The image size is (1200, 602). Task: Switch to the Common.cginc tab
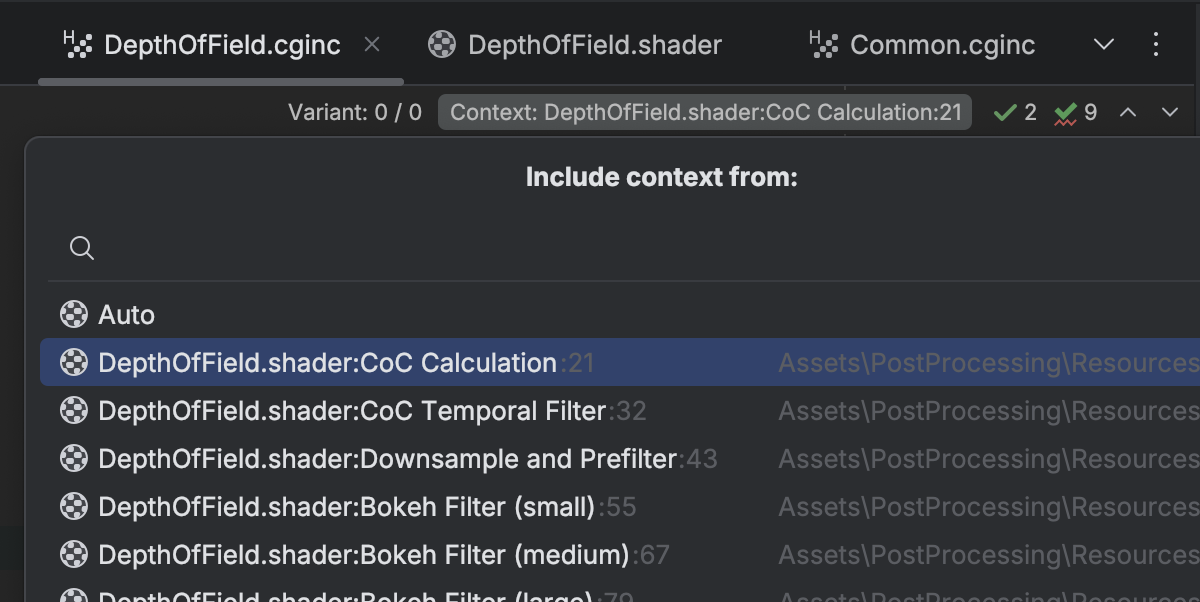pyautogui.click(x=942, y=44)
